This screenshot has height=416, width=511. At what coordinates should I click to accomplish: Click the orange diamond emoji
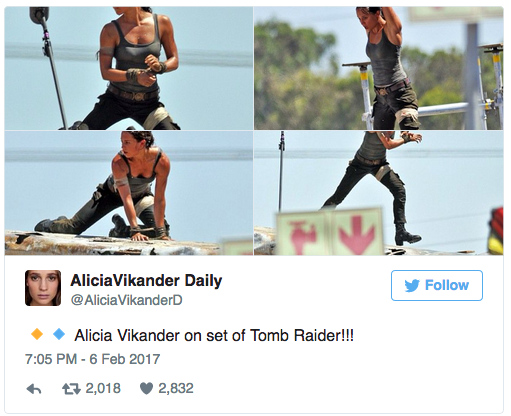pyautogui.click(x=37, y=334)
